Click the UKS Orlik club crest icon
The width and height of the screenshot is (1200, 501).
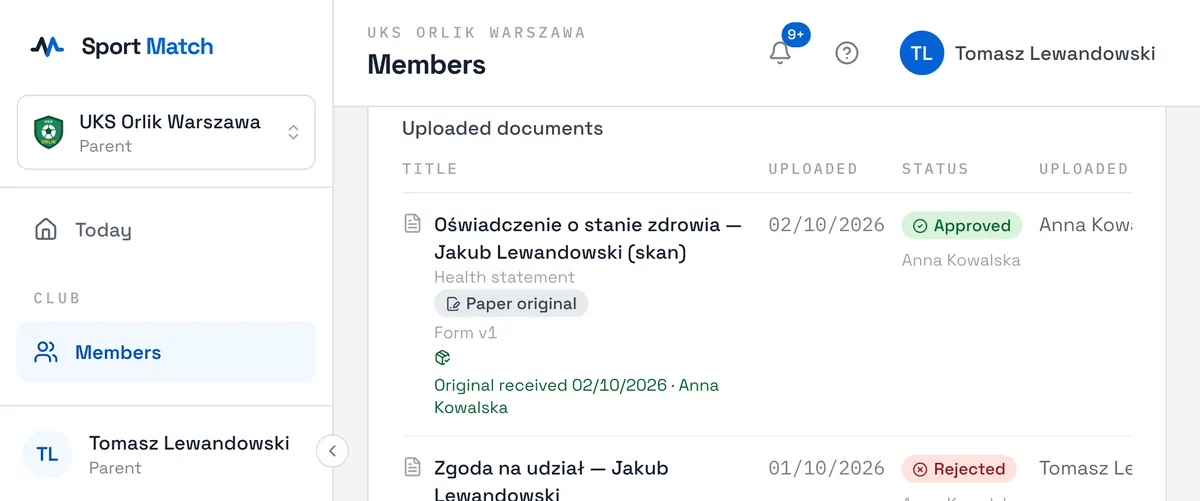click(x=48, y=132)
